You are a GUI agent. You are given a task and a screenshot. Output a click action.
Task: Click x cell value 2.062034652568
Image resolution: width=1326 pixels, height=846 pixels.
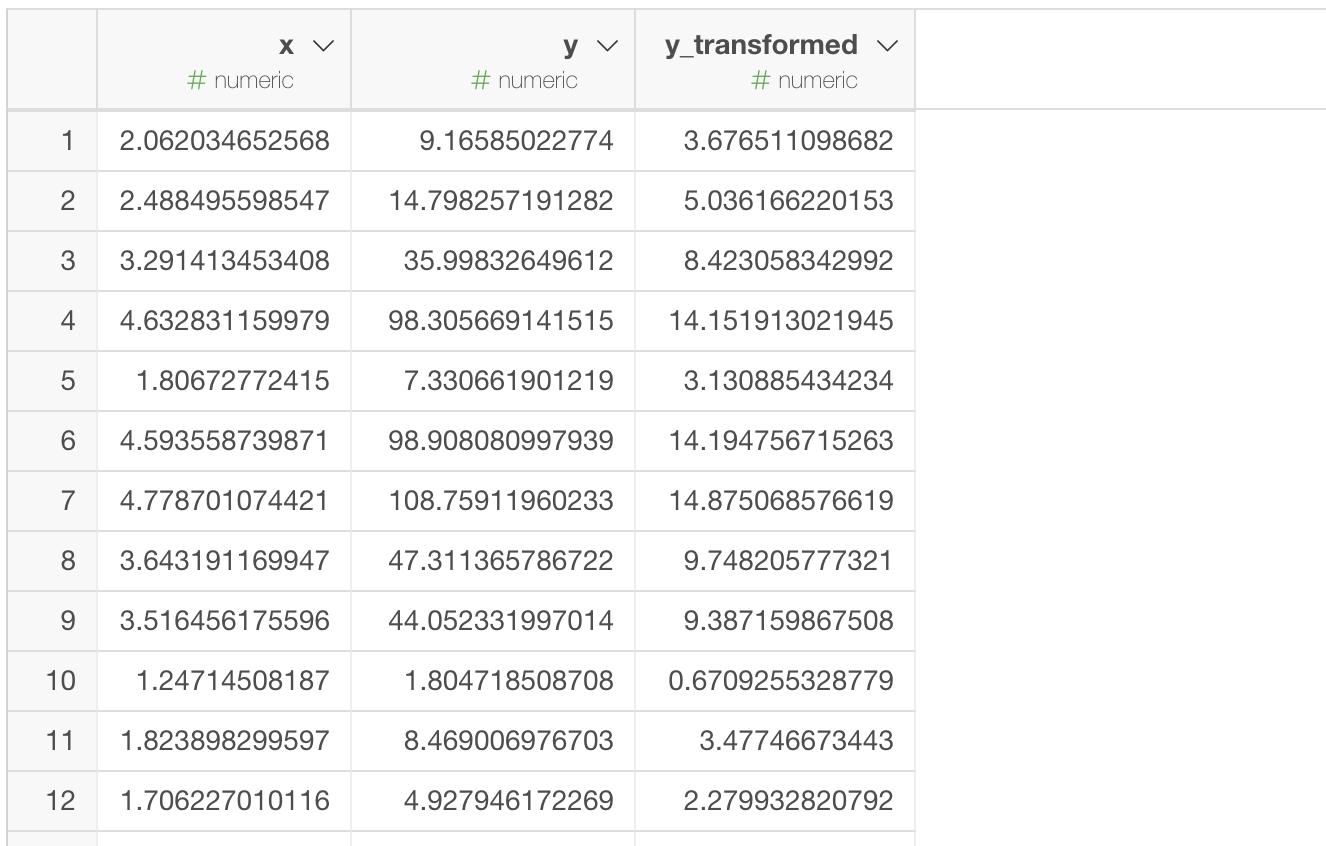(x=224, y=141)
